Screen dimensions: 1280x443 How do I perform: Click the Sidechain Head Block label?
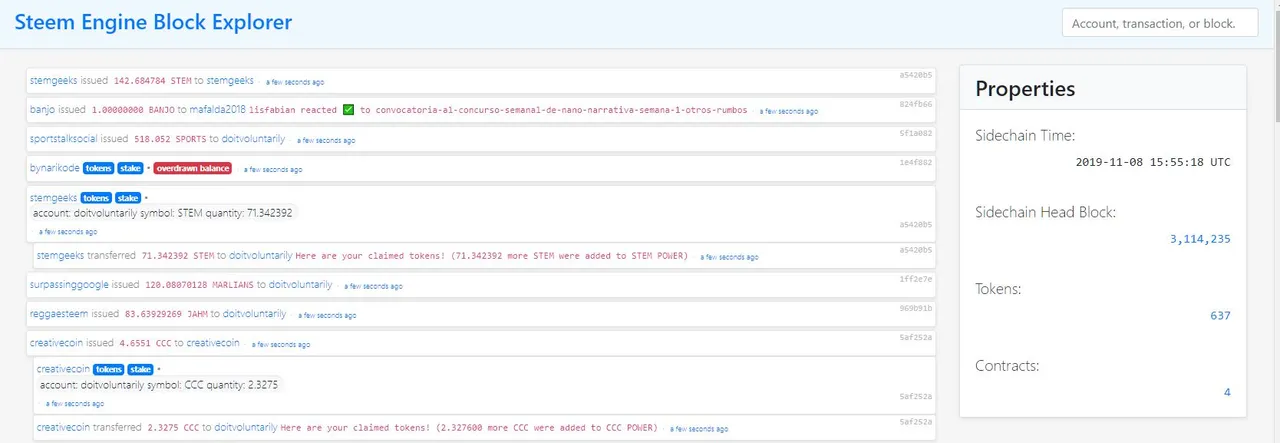(x=1045, y=211)
